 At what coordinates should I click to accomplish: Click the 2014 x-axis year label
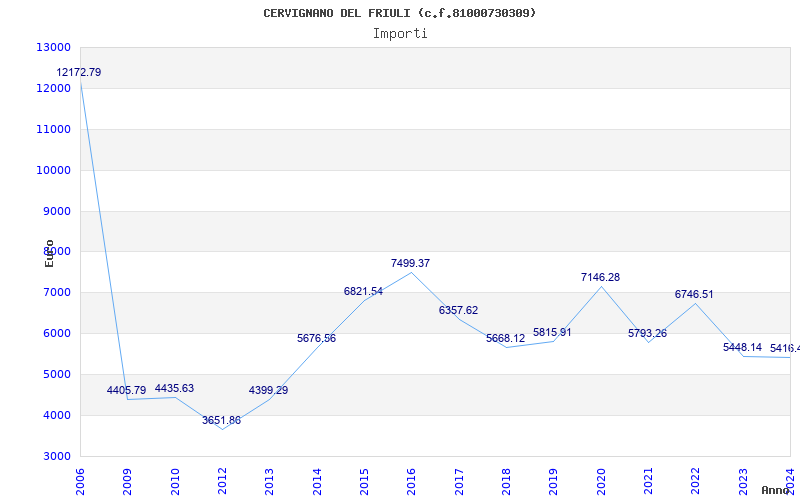click(317, 482)
